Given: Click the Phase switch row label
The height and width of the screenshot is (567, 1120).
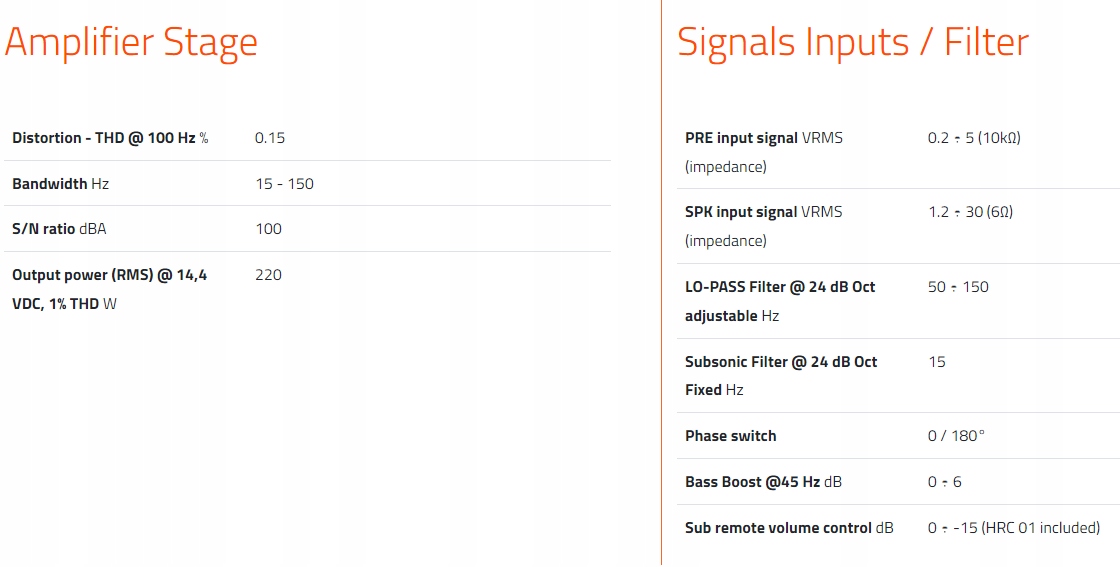Looking at the screenshot, I should 731,436.
